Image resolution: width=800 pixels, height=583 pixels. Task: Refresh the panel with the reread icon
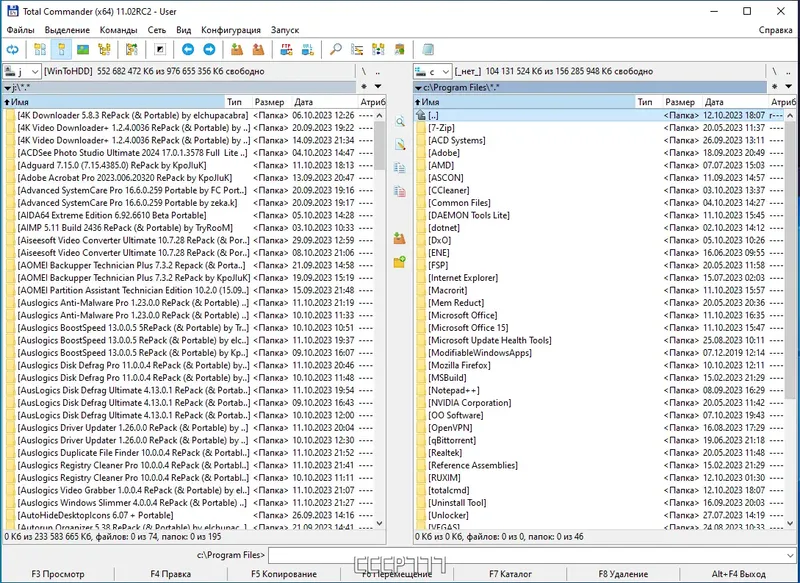point(13,49)
